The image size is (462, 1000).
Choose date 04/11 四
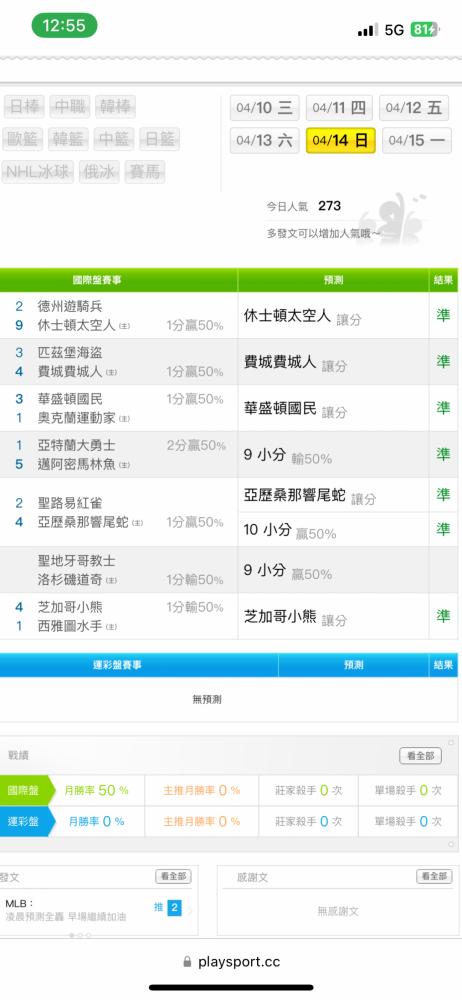tap(339, 108)
